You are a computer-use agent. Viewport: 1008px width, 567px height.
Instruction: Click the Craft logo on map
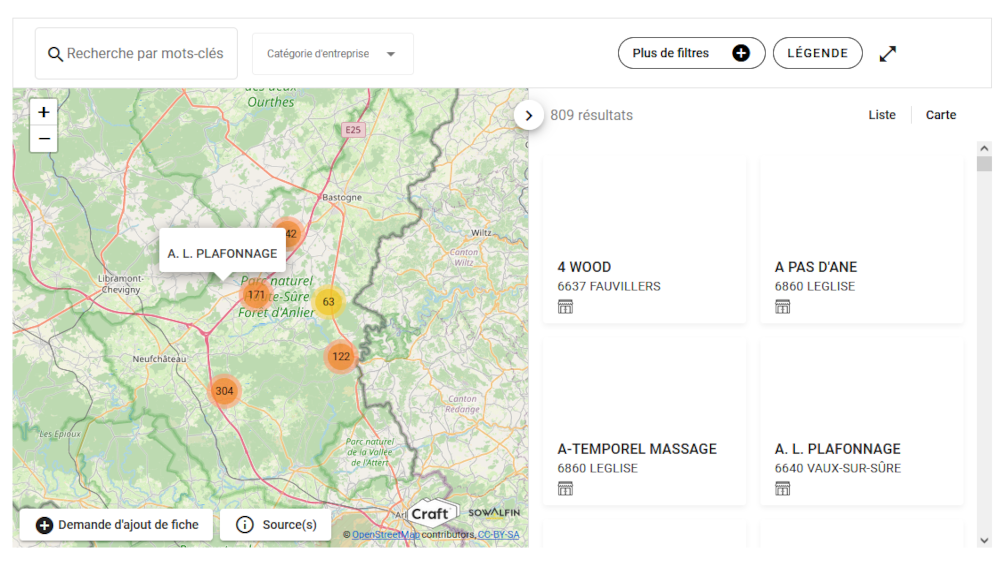pos(432,513)
